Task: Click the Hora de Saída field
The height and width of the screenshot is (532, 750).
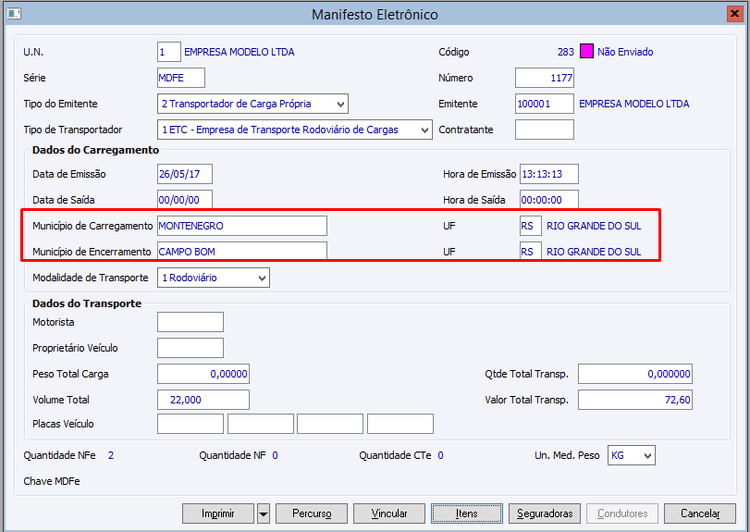Action: (x=549, y=200)
